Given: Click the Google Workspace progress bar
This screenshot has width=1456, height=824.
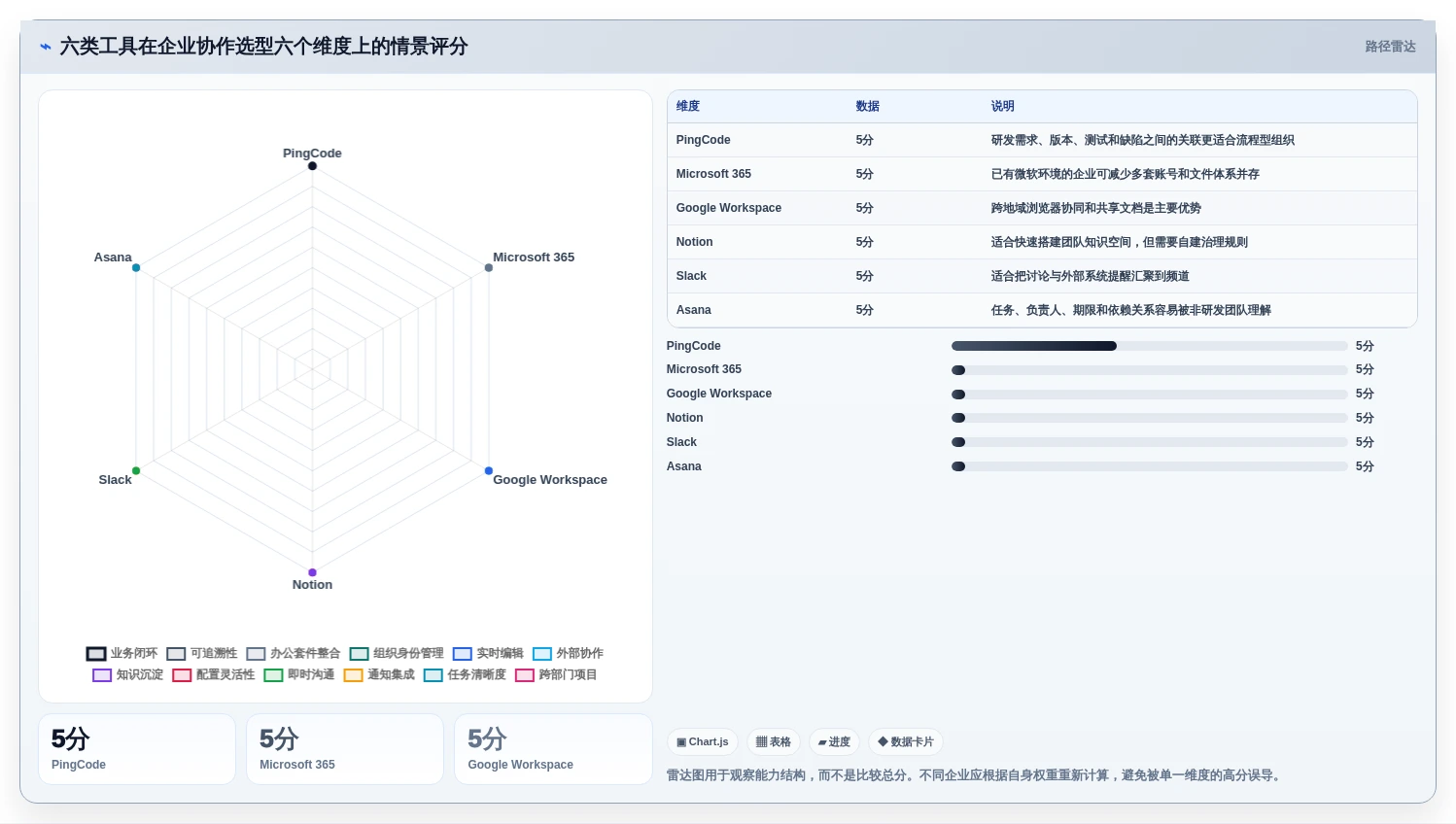Looking at the screenshot, I should (1150, 395).
